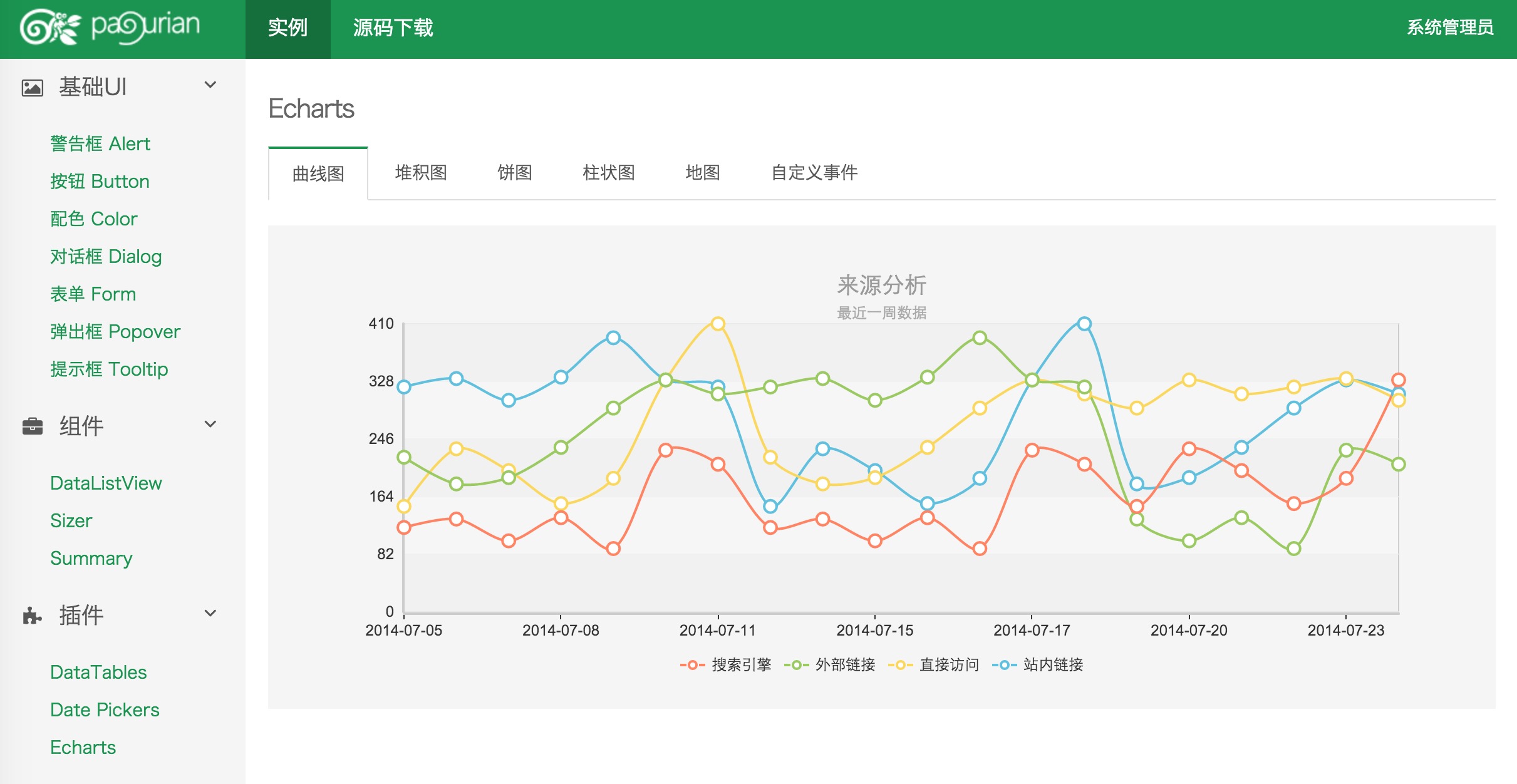Screen dimensions: 1517x784
Task: Click 系统管理员 user label in header
Action: (1449, 28)
